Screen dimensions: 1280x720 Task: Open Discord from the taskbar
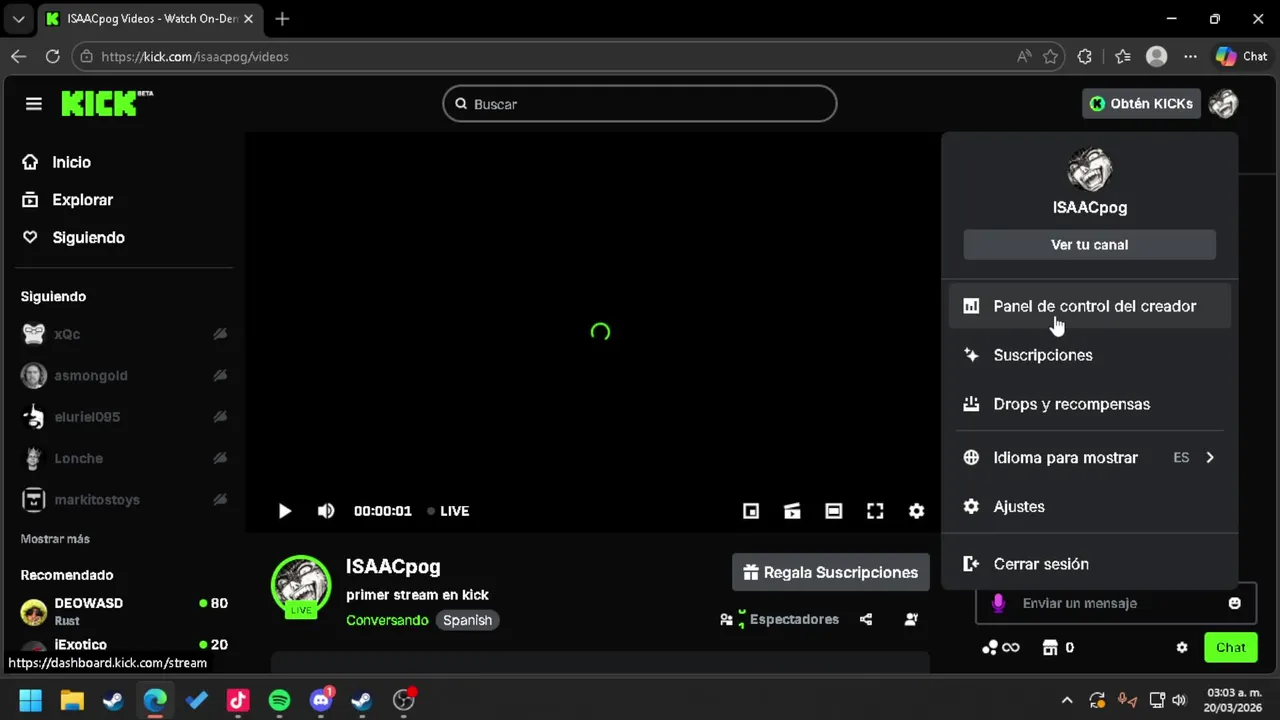coord(321,700)
